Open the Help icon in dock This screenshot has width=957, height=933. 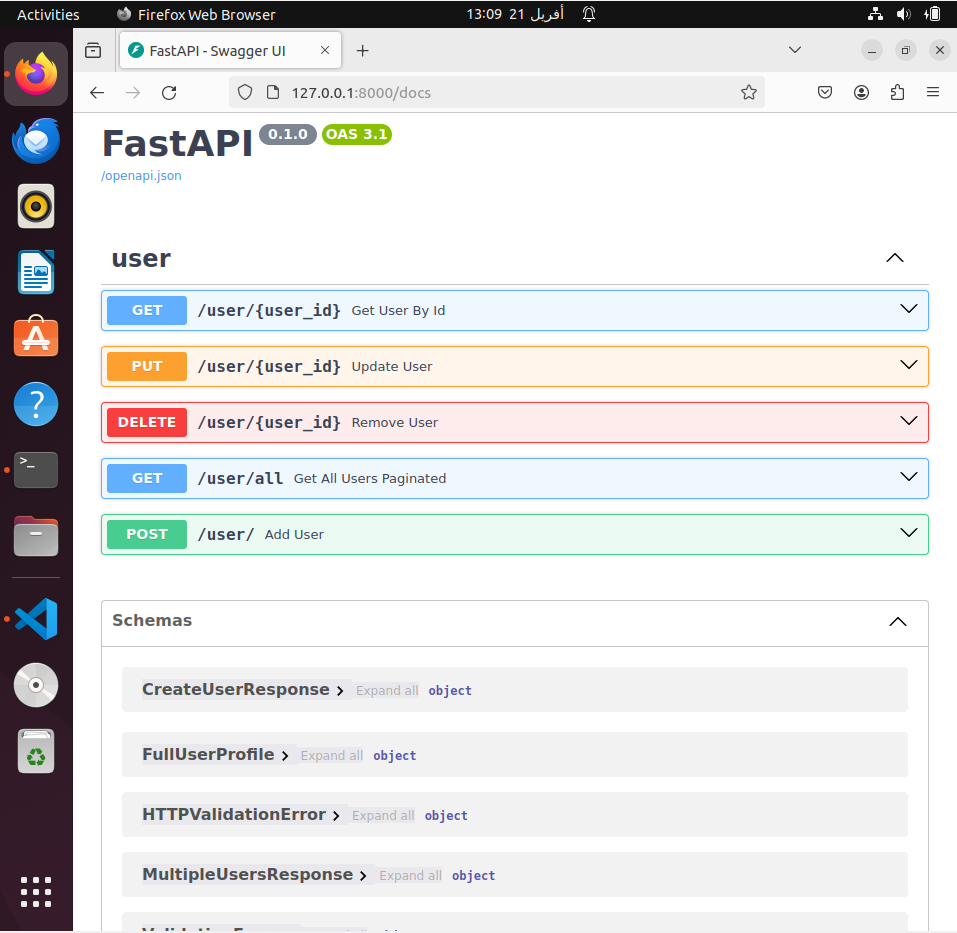[x=36, y=404]
